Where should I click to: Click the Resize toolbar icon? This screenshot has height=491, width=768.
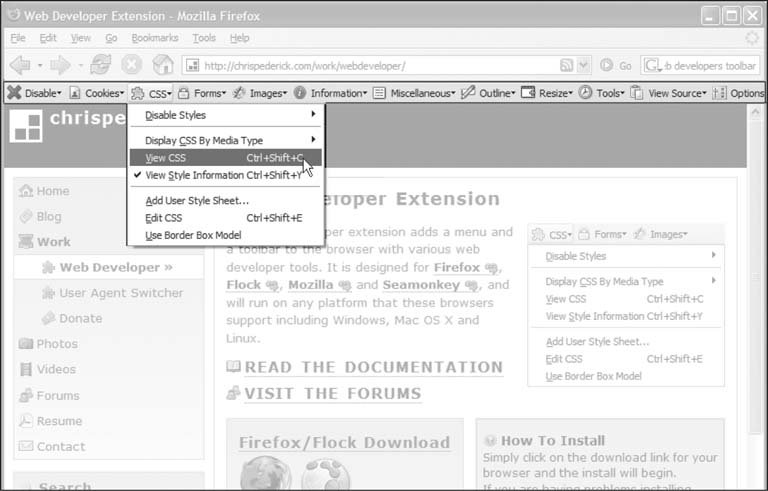[x=528, y=92]
